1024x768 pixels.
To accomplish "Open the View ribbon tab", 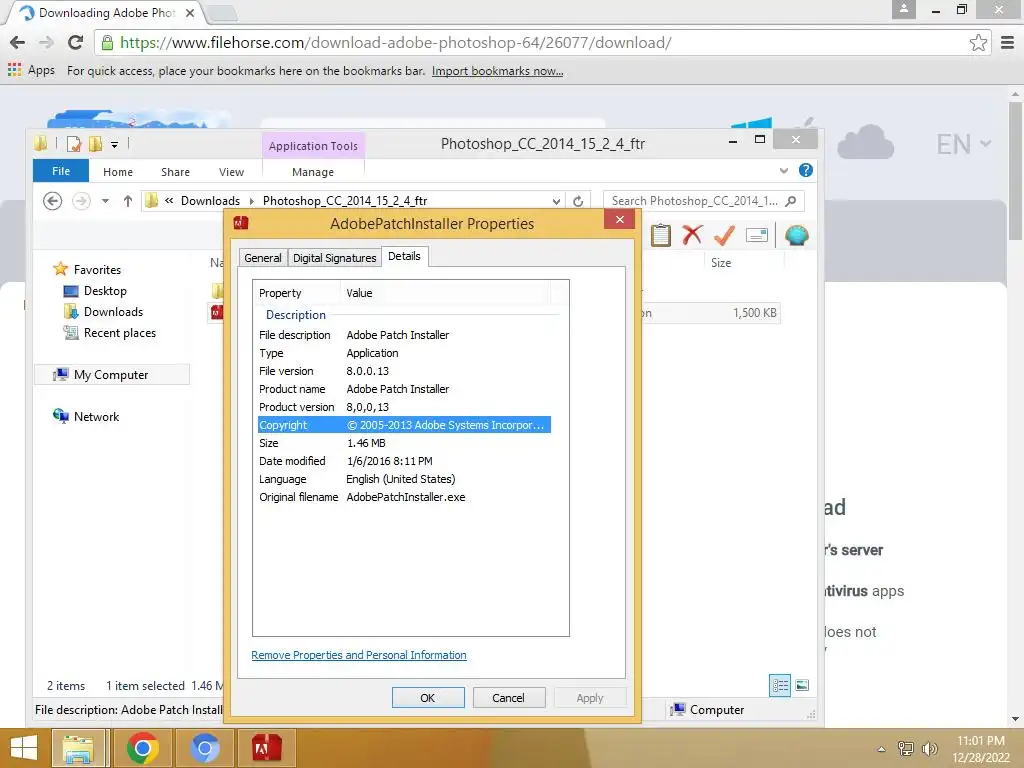I will click(x=231, y=172).
